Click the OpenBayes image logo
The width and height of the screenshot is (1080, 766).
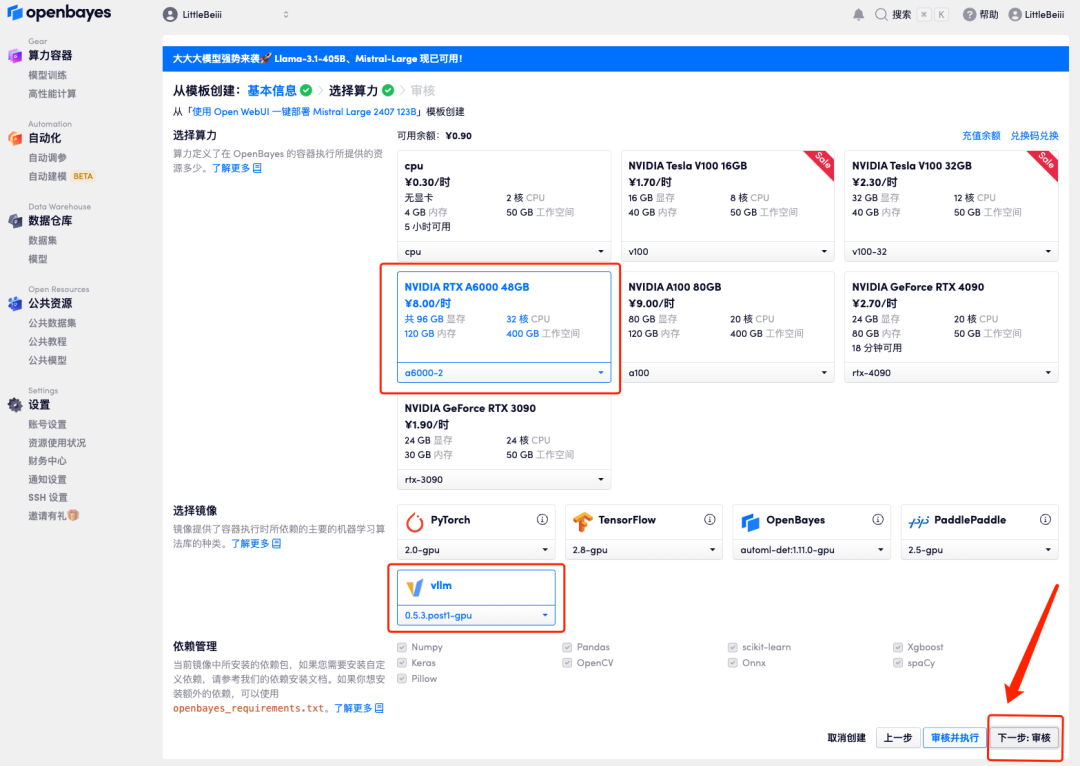(x=750, y=522)
